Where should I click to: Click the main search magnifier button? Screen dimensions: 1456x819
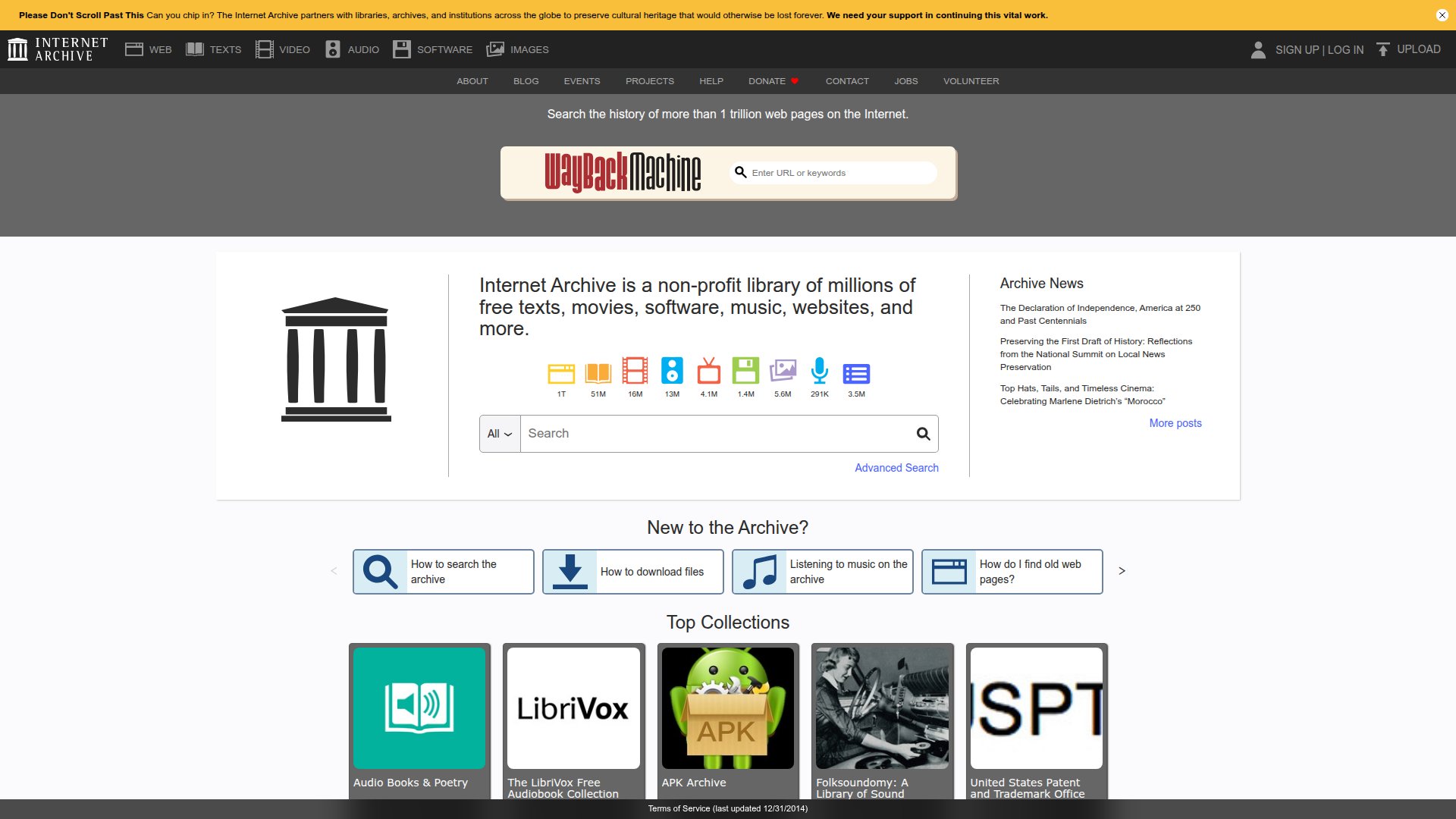click(x=923, y=434)
